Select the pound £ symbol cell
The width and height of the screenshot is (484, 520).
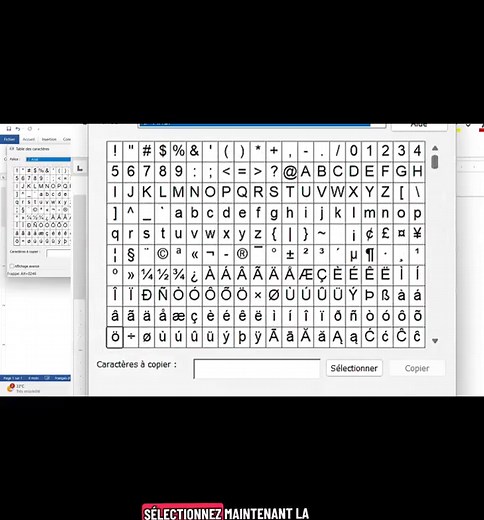tap(386, 234)
